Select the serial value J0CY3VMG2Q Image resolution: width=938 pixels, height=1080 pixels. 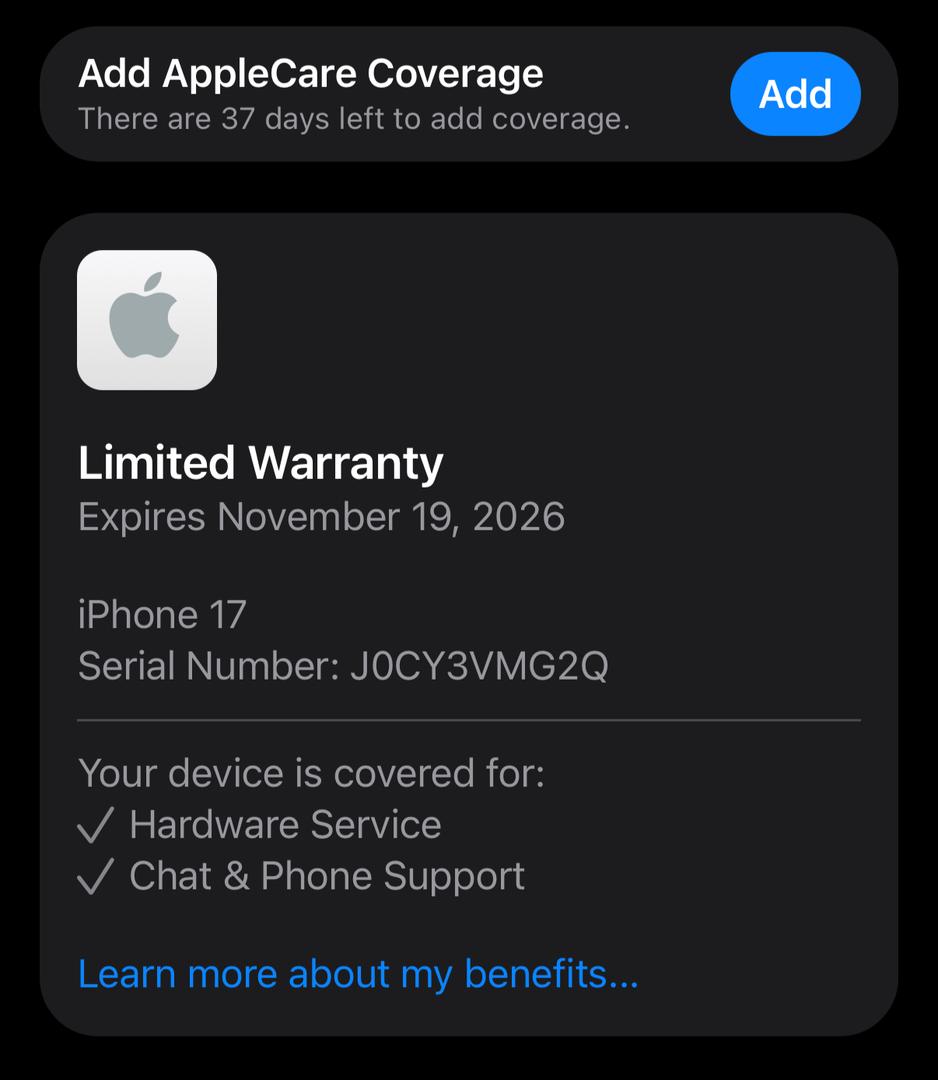(479, 666)
